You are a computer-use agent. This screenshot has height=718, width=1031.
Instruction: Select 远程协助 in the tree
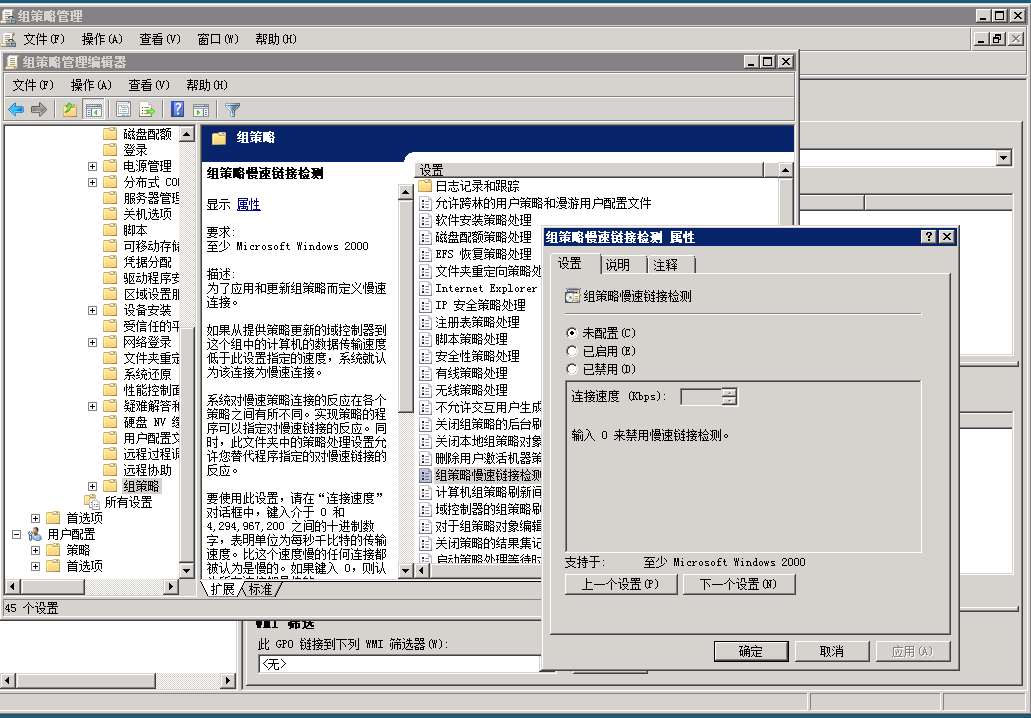click(147, 470)
